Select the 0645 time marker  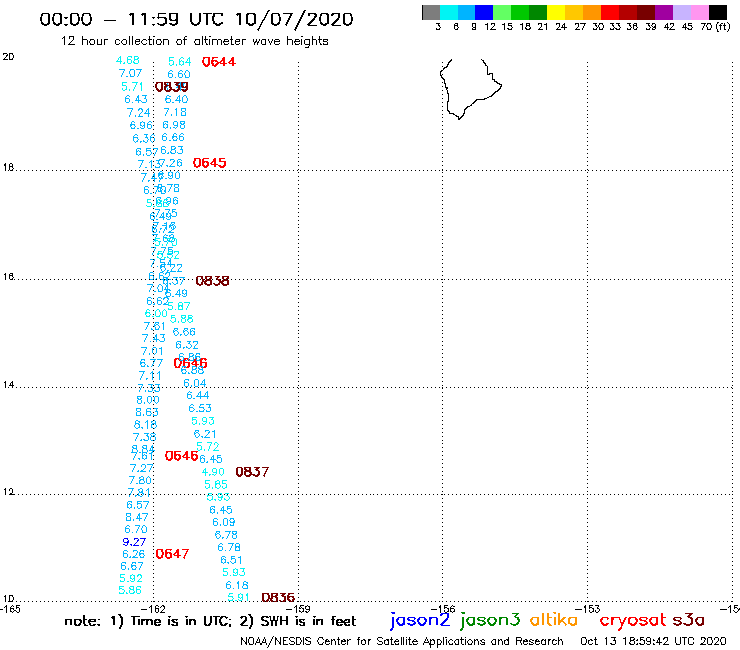(210, 163)
